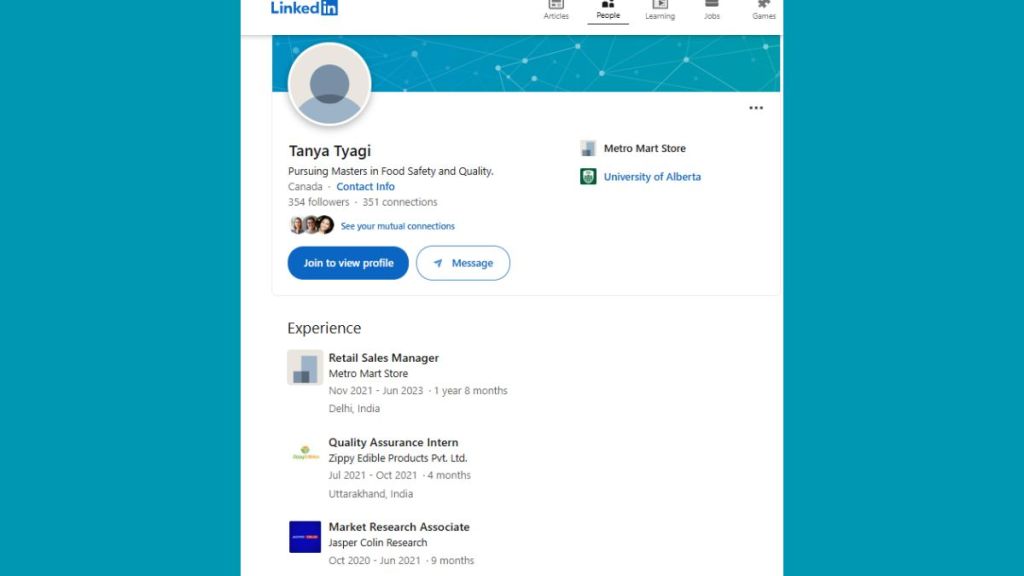The width and height of the screenshot is (1024, 576).
Task: Click the Metro Mart Store header logo
Action: pyautogui.click(x=588, y=149)
